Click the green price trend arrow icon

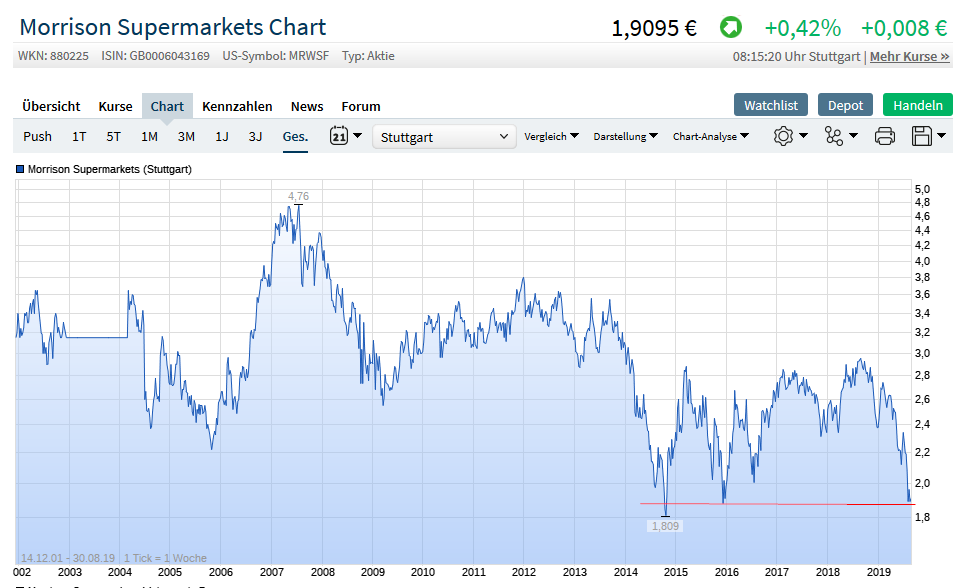[730, 28]
